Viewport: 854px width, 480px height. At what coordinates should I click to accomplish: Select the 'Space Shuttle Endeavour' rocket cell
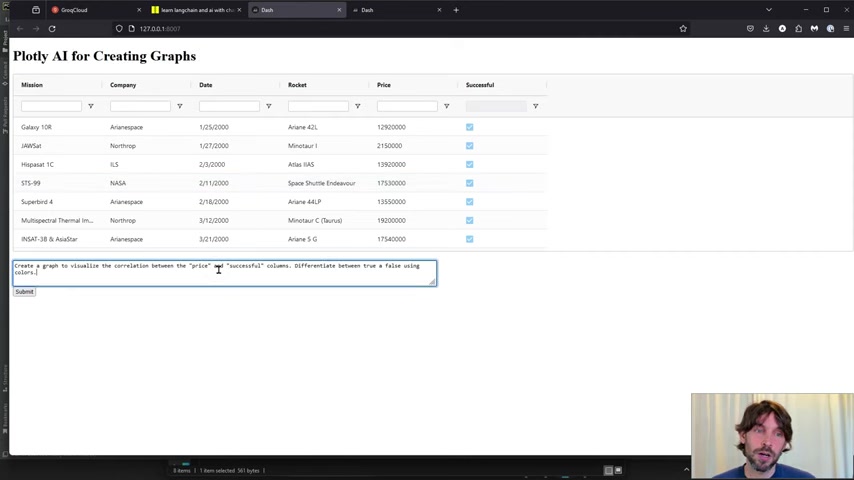[x=321, y=183]
